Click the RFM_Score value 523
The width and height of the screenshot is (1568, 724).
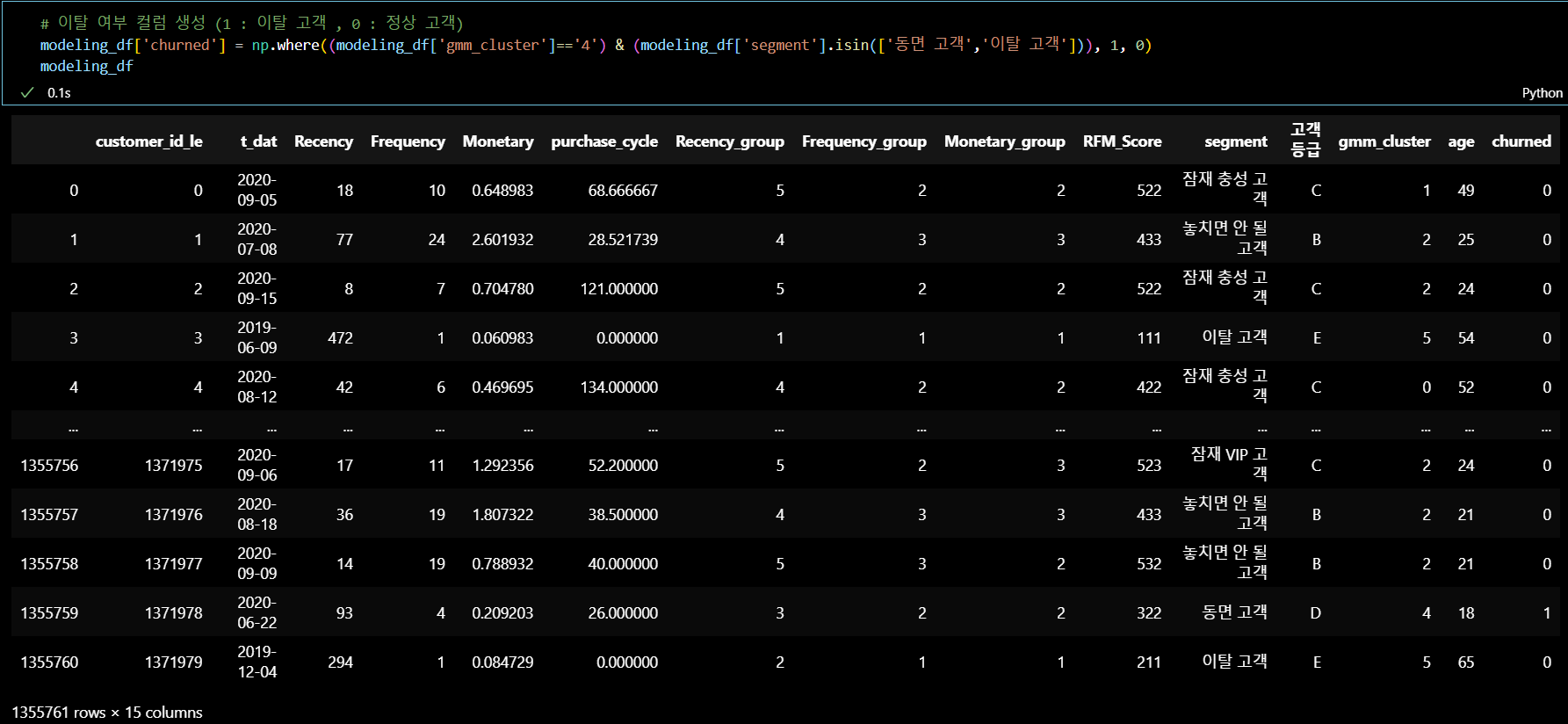[1149, 466]
